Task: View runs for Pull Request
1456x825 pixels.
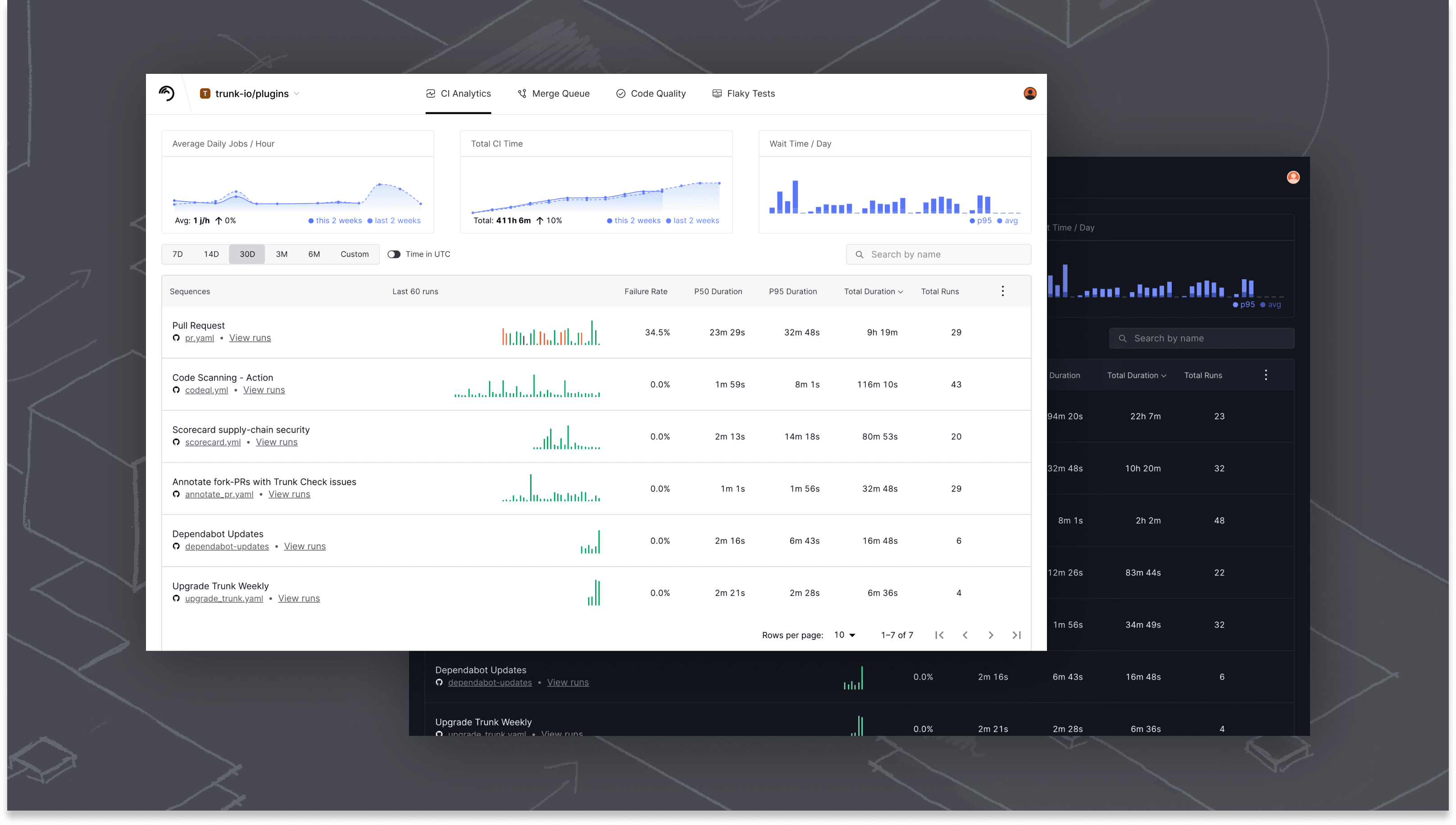Action: coord(250,338)
